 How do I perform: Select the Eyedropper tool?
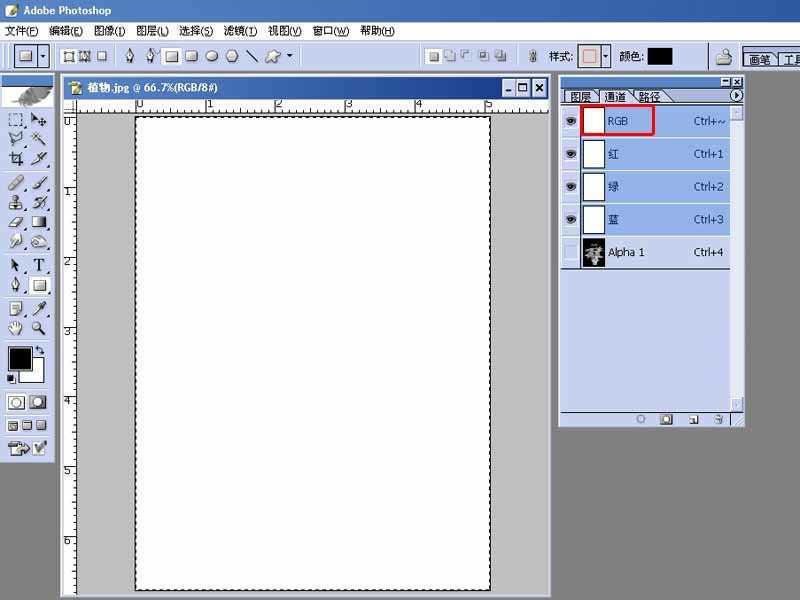[x=39, y=308]
